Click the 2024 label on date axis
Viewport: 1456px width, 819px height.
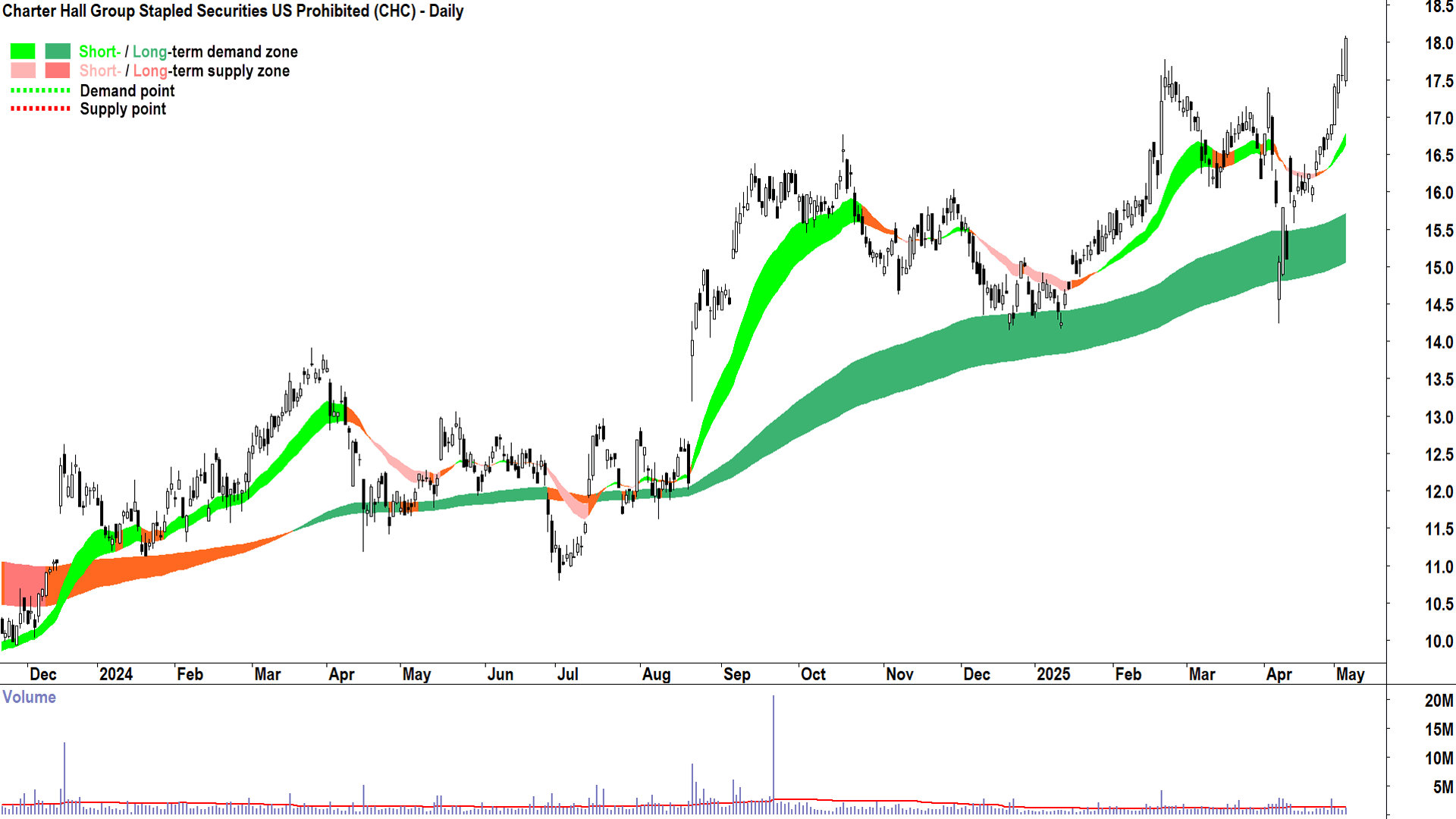pyautogui.click(x=116, y=674)
